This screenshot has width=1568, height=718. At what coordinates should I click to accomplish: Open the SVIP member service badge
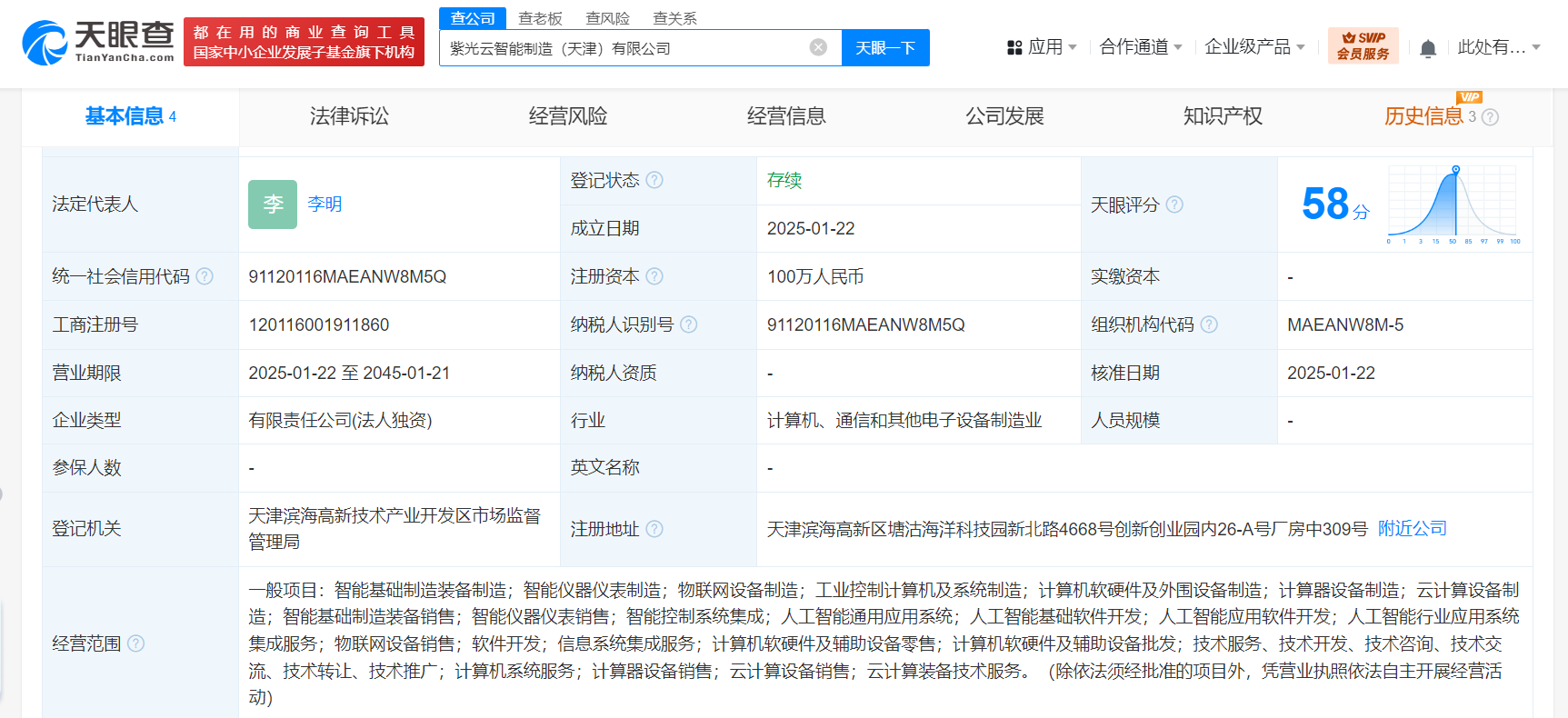(1363, 45)
